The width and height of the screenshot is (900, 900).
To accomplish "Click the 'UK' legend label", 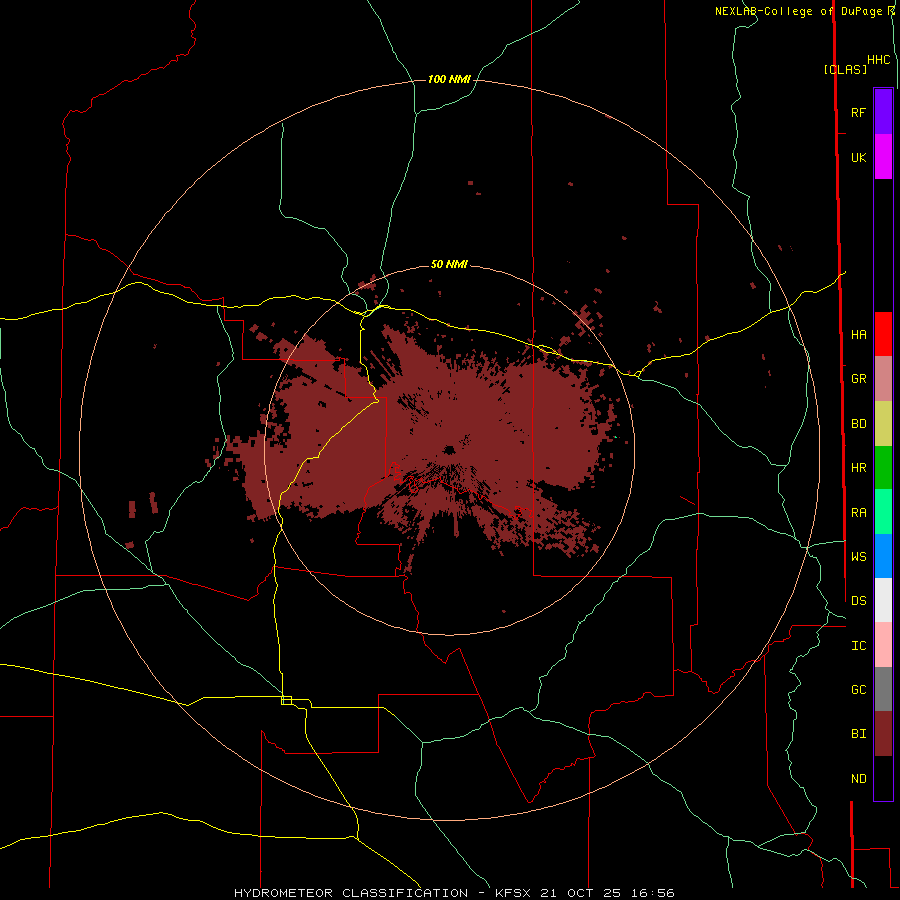I will pos(858,157).
